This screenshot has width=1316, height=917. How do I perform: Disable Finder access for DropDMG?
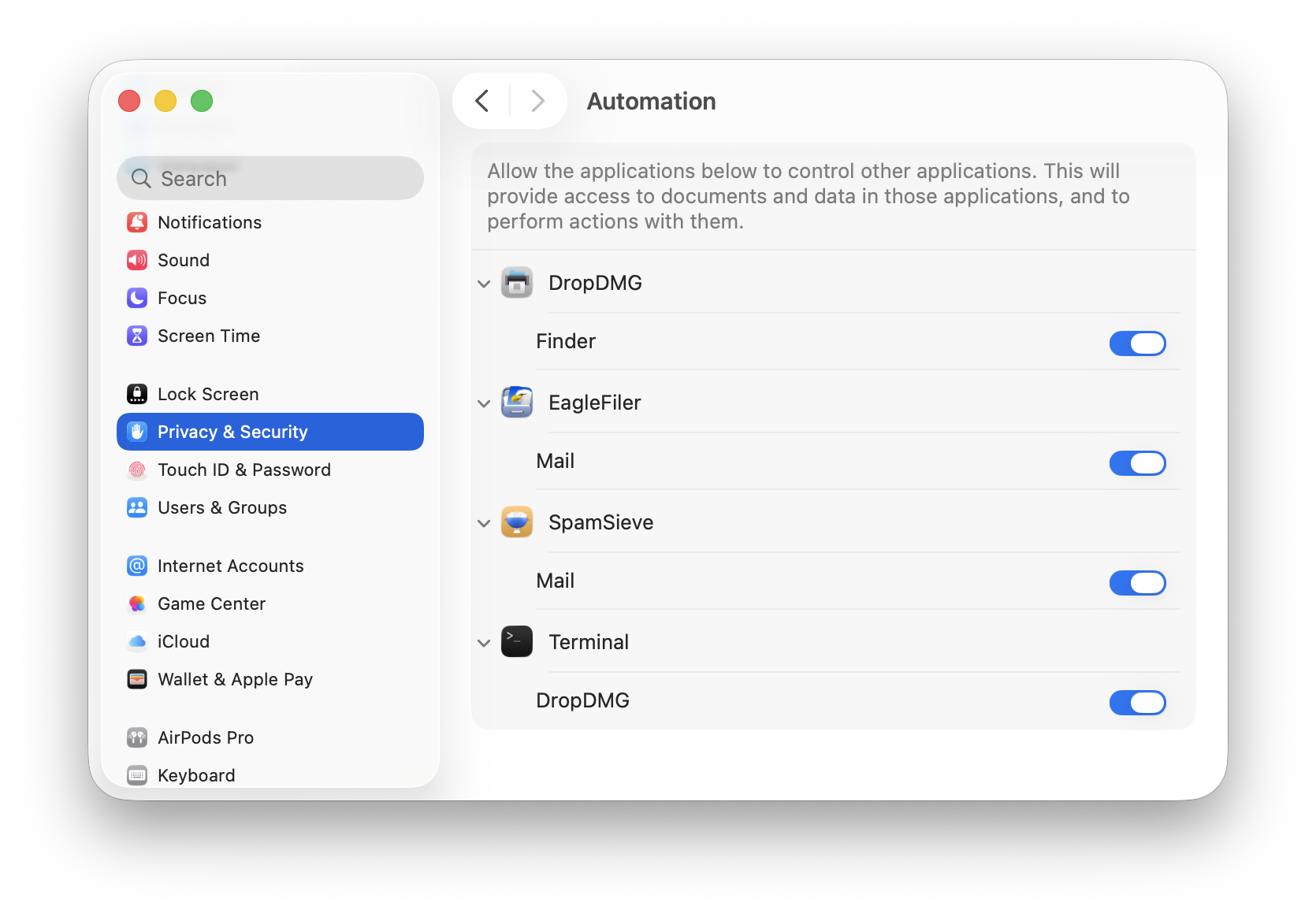tap(1138, 343)
